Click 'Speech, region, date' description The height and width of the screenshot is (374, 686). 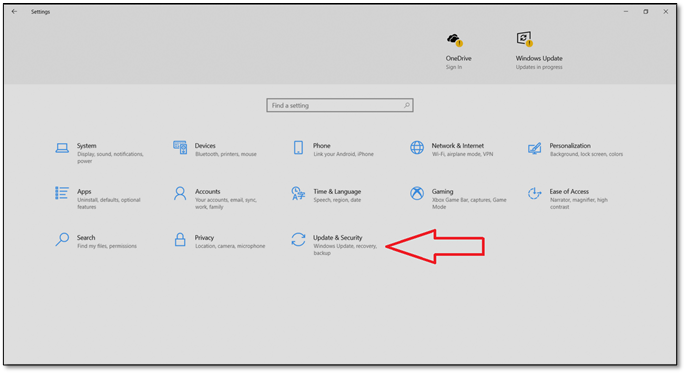click(337, 200)
